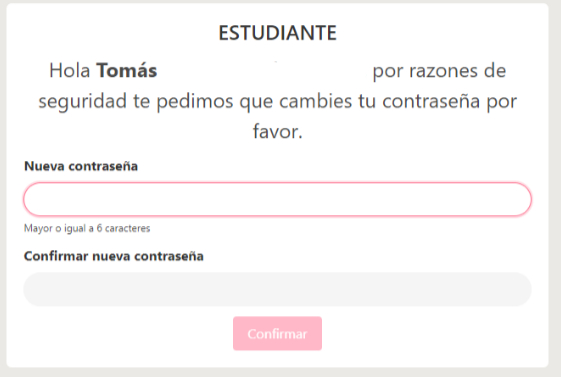Click the gray page background beside the card
Viewport: 561px width, 377px height.
tap(3, 188)
